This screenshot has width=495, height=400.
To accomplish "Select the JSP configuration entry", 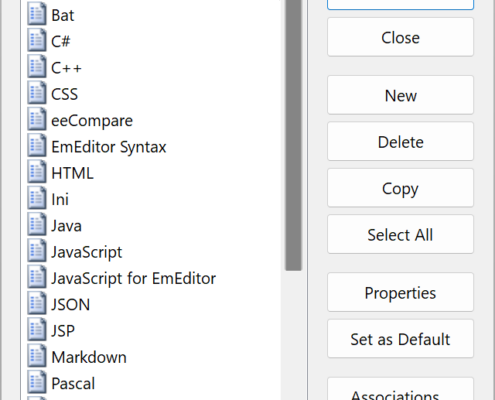I will click(x=63, y=331).
